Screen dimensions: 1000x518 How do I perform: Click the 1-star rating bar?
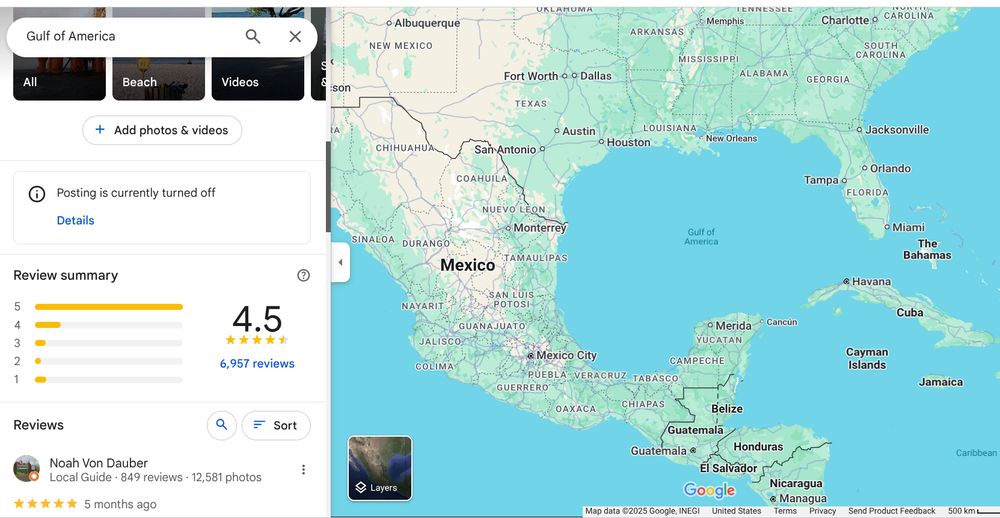[108, 380]
